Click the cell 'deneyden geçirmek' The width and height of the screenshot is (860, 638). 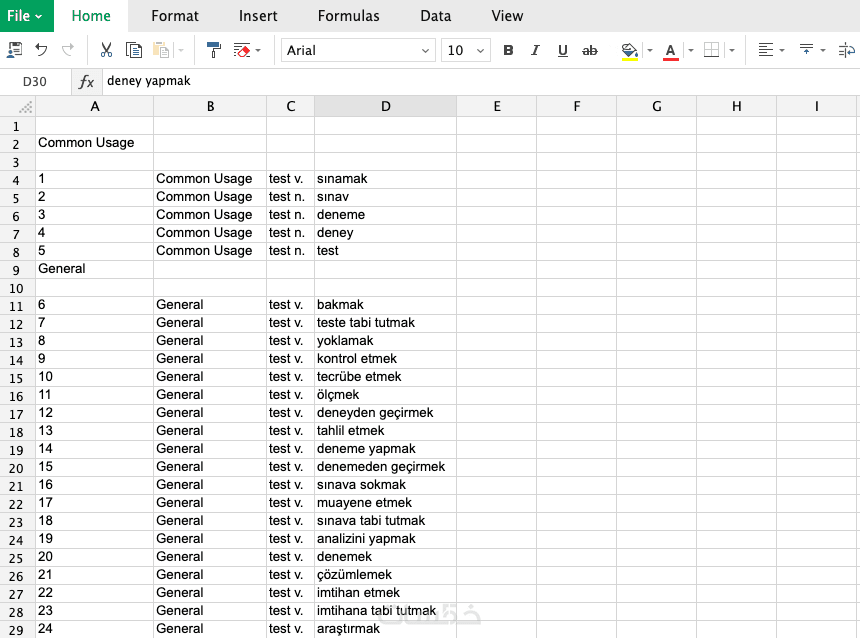(x=386, y=413)
